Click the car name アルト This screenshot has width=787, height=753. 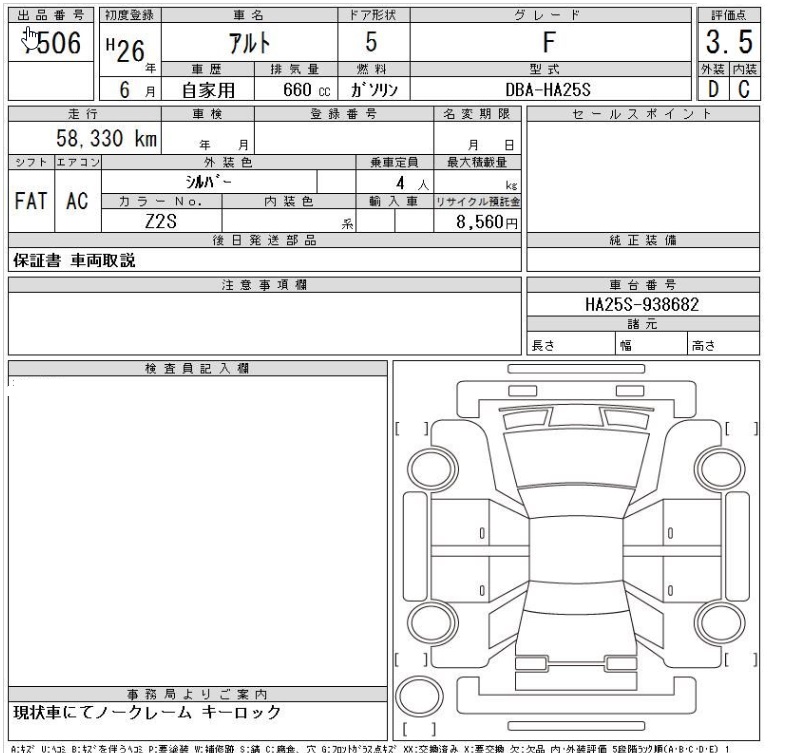click(x=247, y=43)
